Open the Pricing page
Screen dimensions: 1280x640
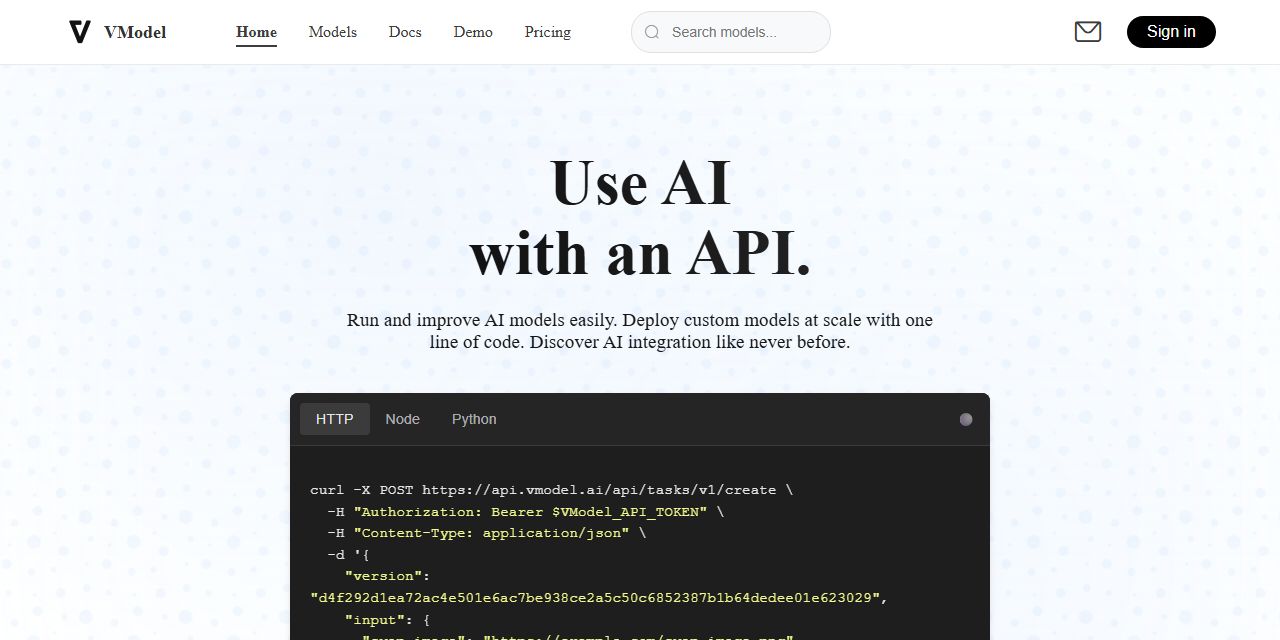pyautogui.click(x=548, y=32)
